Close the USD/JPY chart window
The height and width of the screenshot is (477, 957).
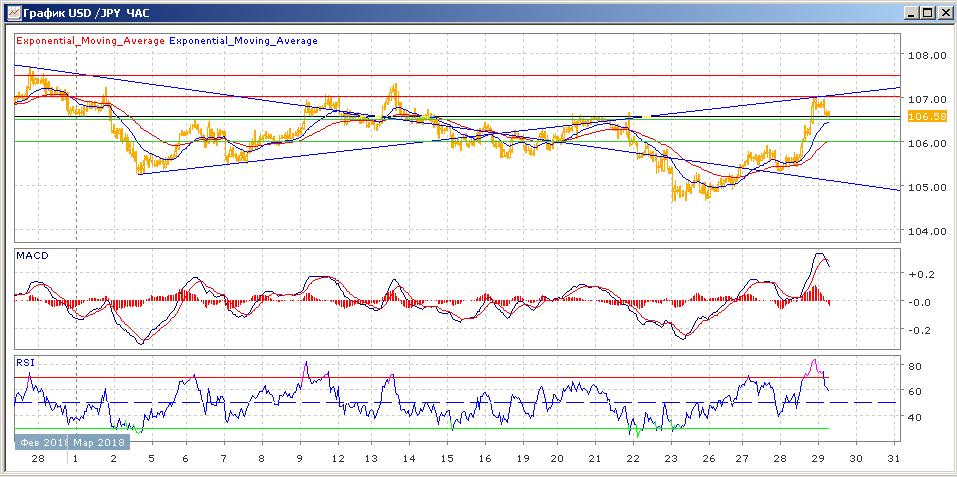point(943,13)
